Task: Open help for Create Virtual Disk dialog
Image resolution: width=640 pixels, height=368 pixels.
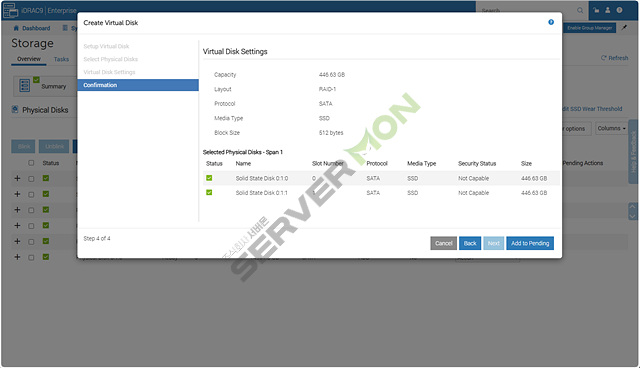Action: [551, 22]
